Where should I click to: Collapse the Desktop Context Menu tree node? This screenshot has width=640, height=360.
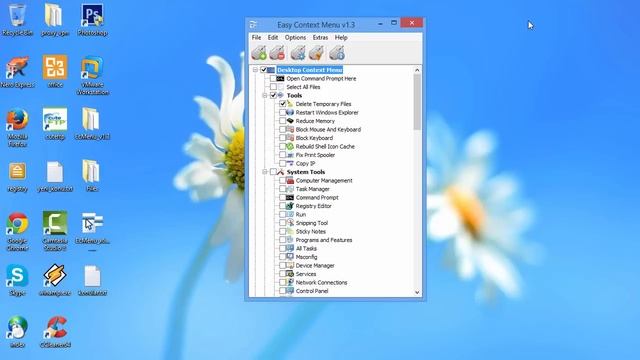[256, 70]
